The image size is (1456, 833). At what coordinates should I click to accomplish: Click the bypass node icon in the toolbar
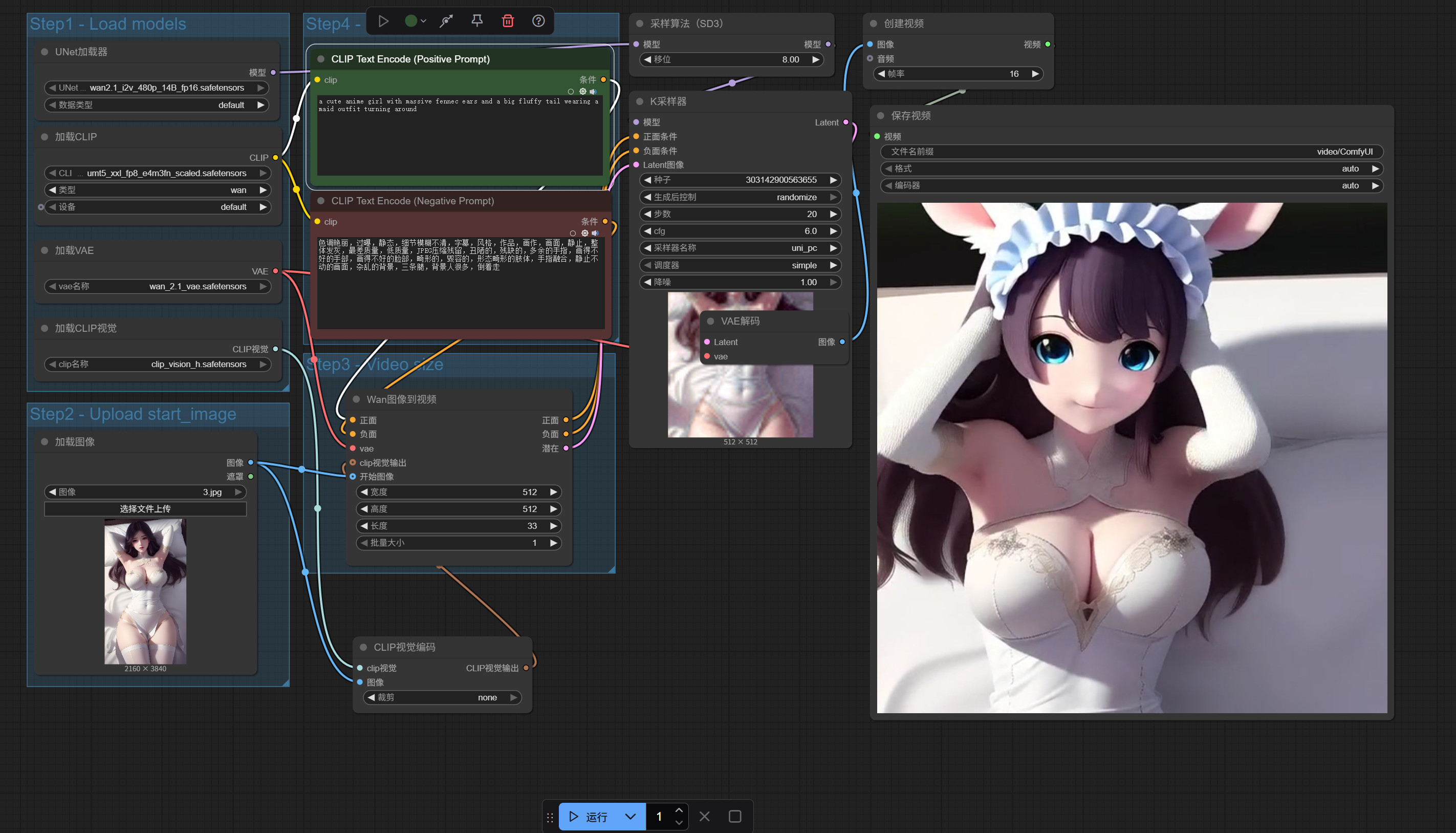pos(446,21)
